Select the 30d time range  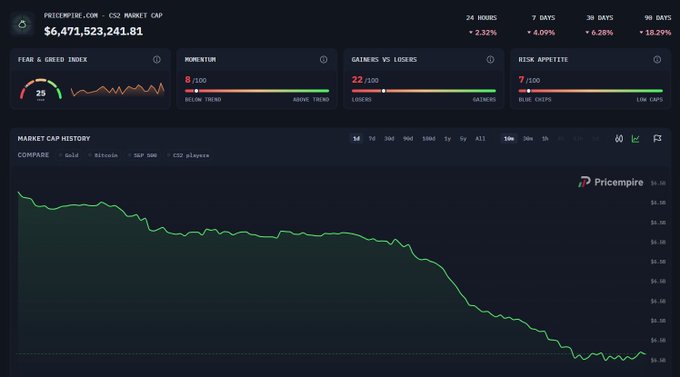pos(389,138)
